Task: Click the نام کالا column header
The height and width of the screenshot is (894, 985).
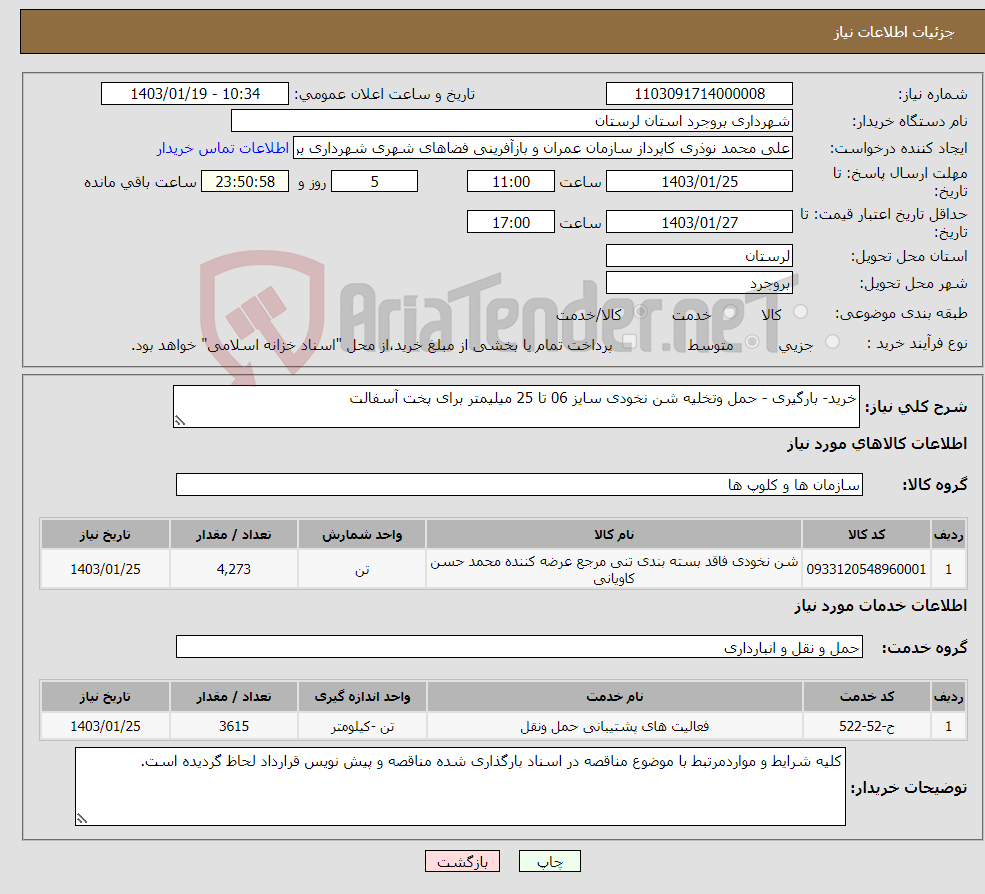Action: [x=614, y=535]
